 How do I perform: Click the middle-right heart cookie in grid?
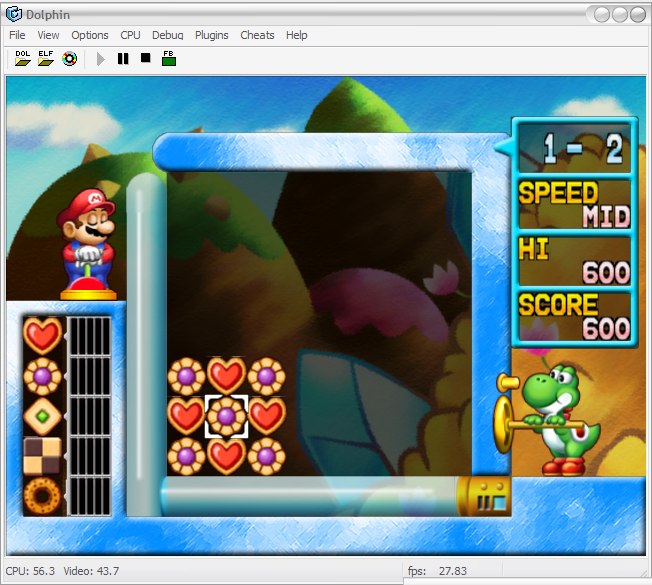click(x=267, y=415)
